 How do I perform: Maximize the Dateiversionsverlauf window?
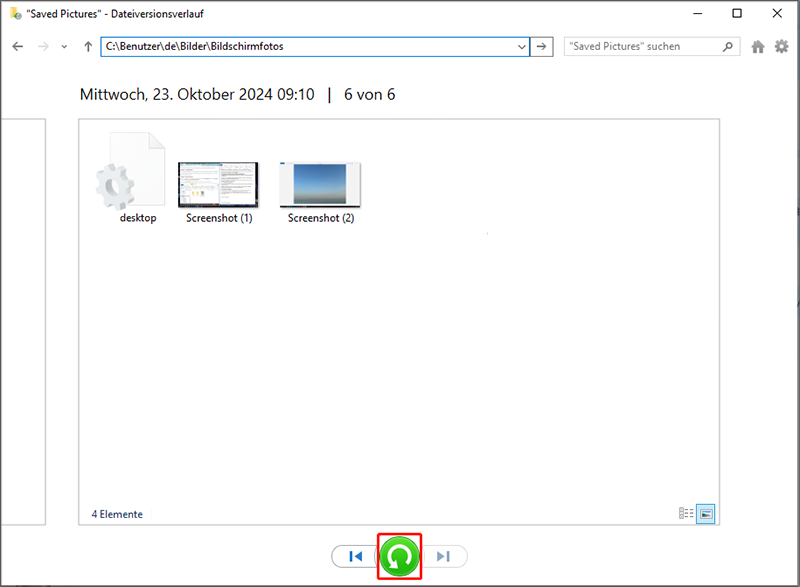737,13
